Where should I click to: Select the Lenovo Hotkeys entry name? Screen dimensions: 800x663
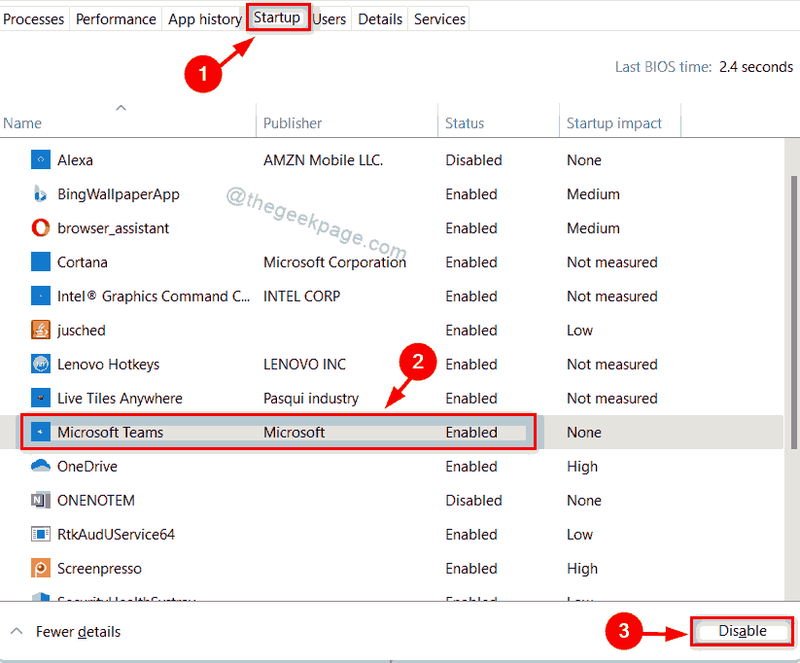pos(108,364)
